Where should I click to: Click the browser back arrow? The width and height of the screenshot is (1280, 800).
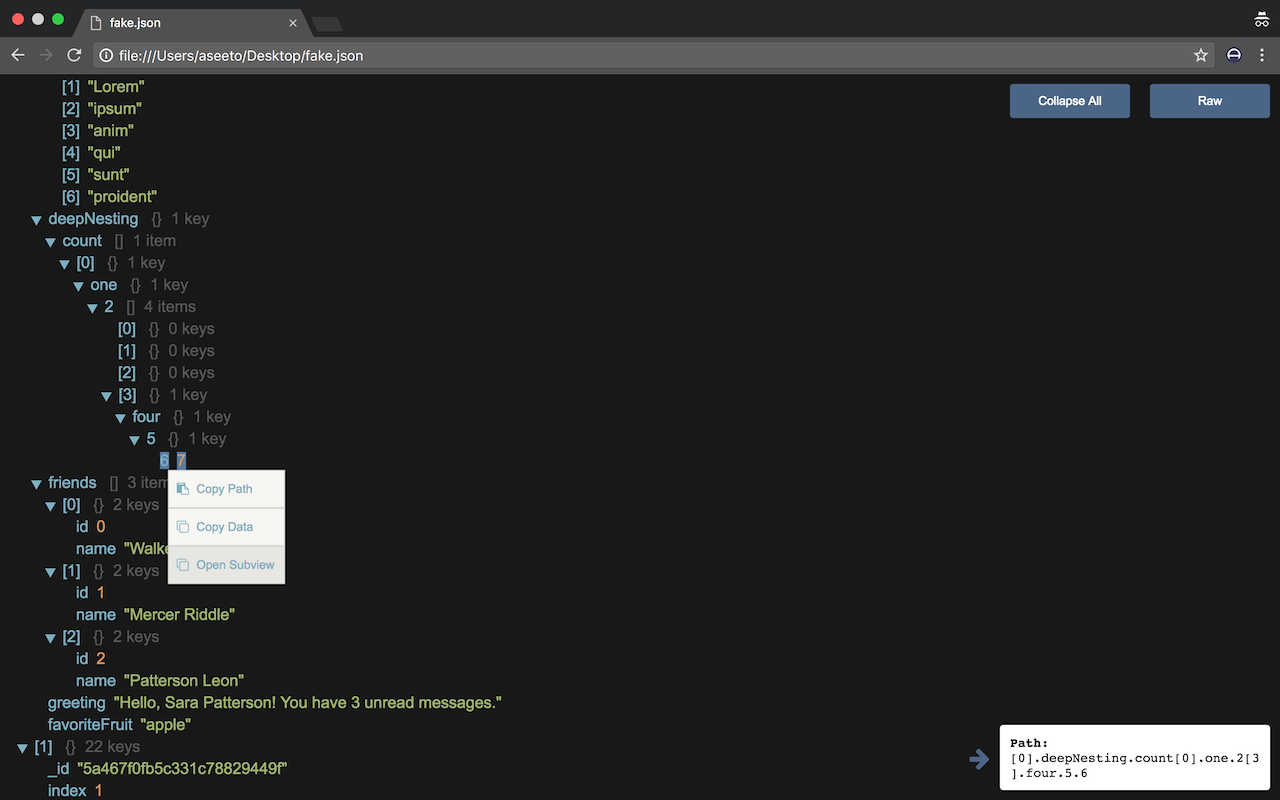click(x=18, y=56)
